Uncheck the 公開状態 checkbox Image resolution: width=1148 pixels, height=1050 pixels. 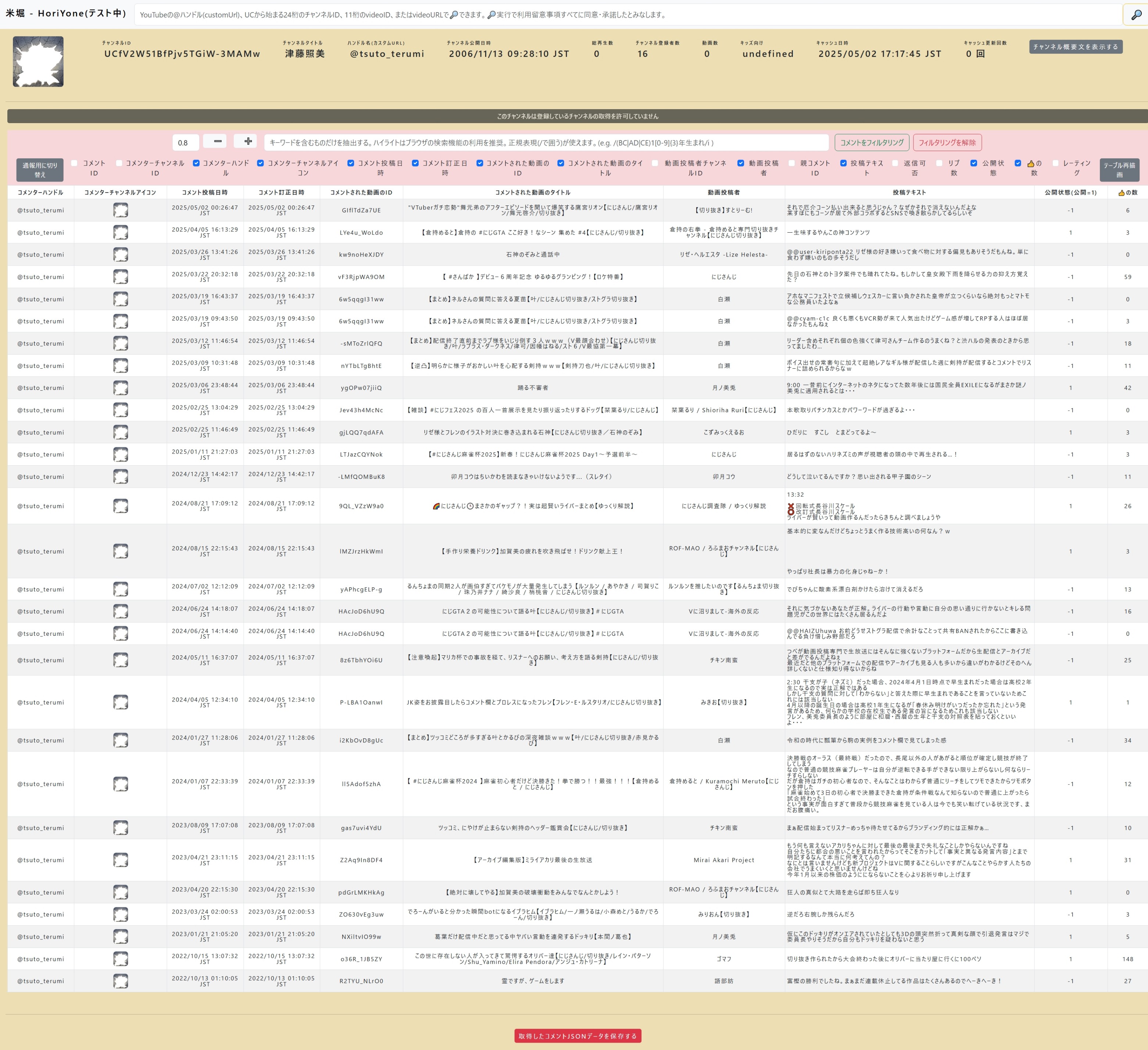[x=974, y=163]
